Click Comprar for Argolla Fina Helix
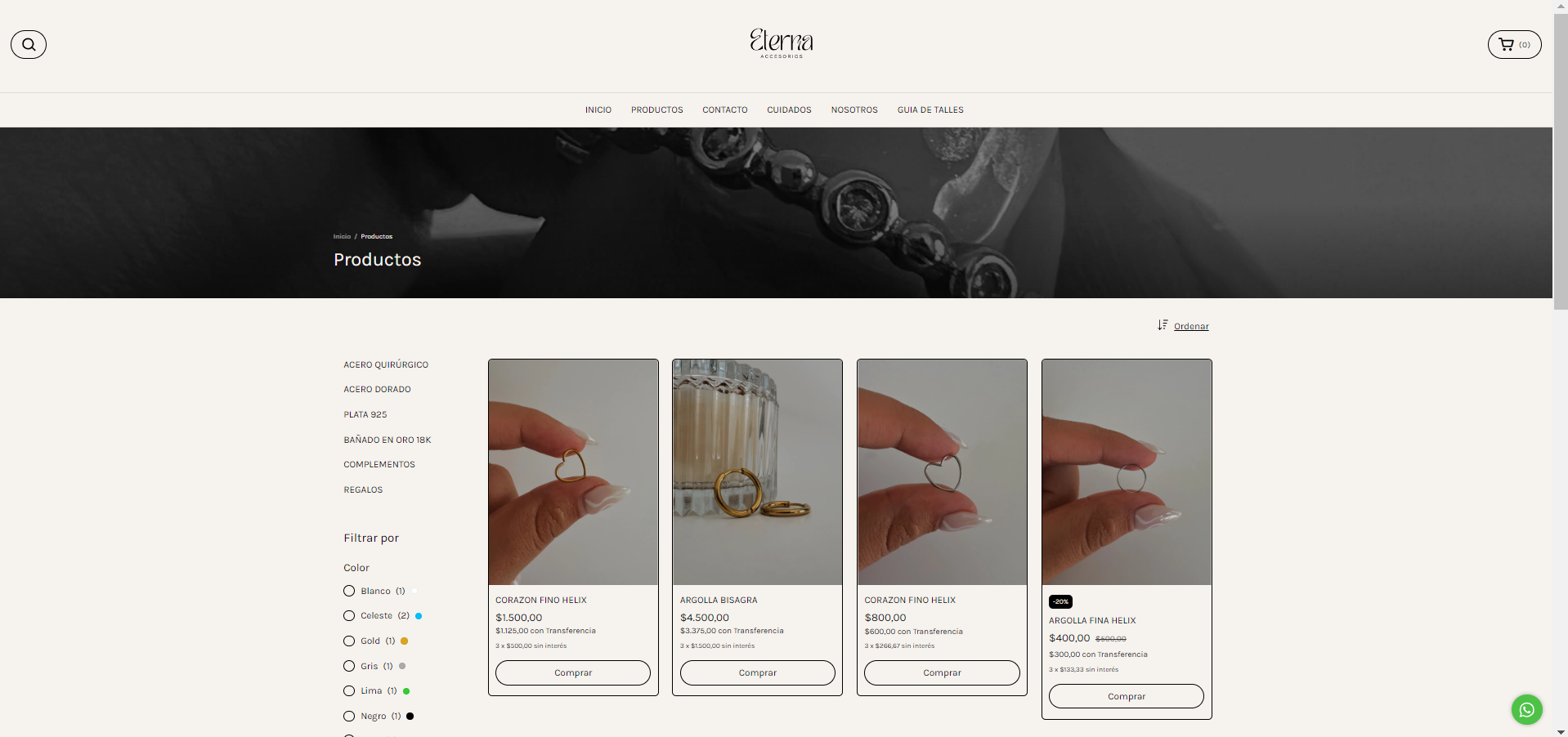Image resolution: width=1568 pixels, height=737 pixels. [1127, 696]
